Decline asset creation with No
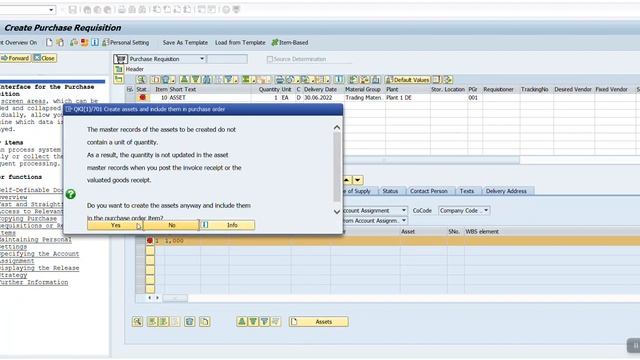 171,225
